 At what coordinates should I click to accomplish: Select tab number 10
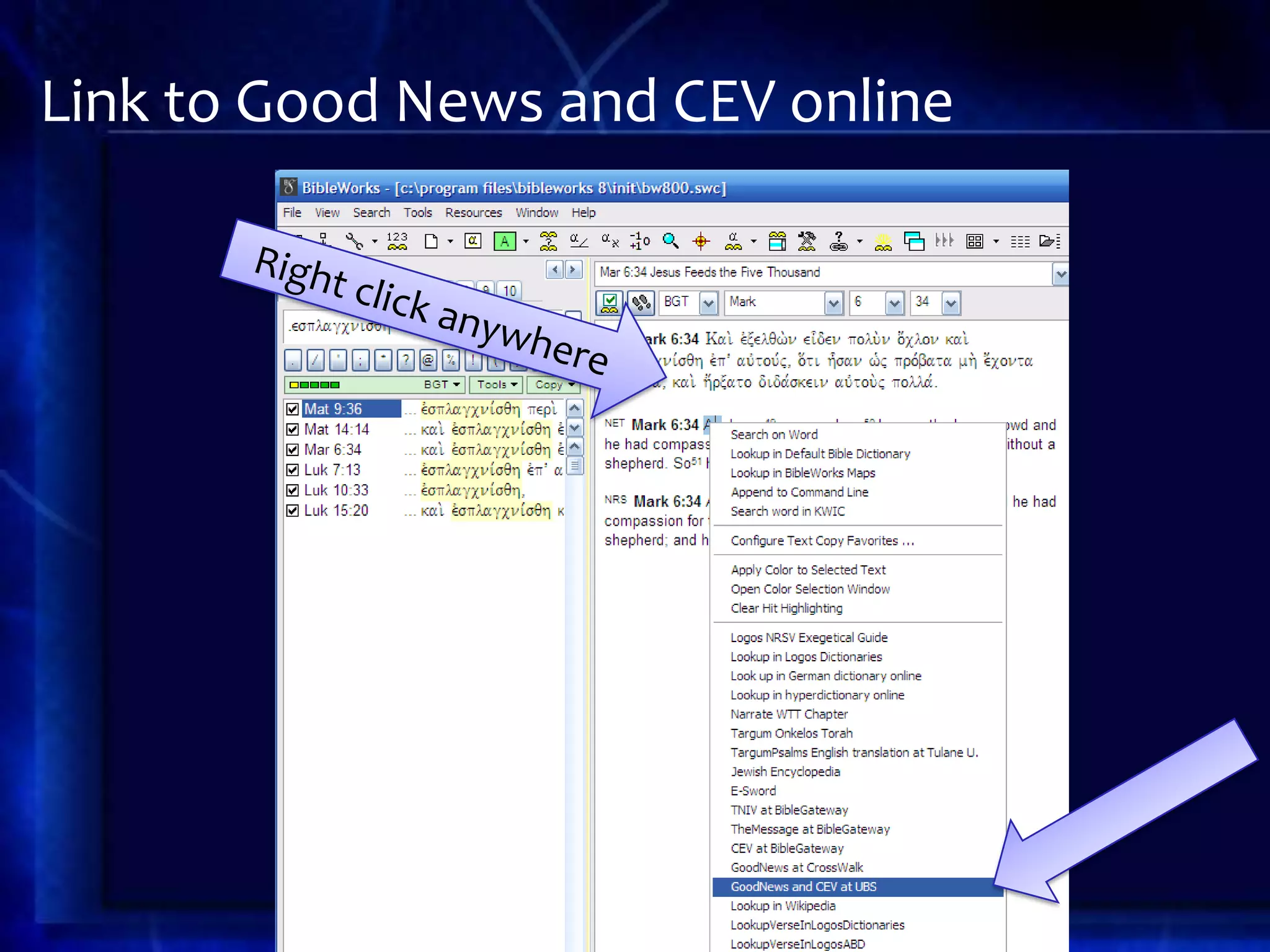pyautogui.click(x=509, y=290)
